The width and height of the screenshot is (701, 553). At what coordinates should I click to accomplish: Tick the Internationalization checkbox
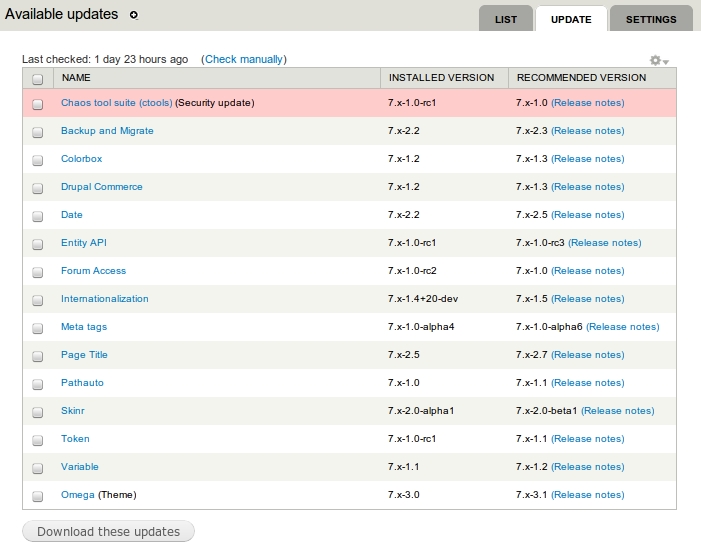pos(38,300)
